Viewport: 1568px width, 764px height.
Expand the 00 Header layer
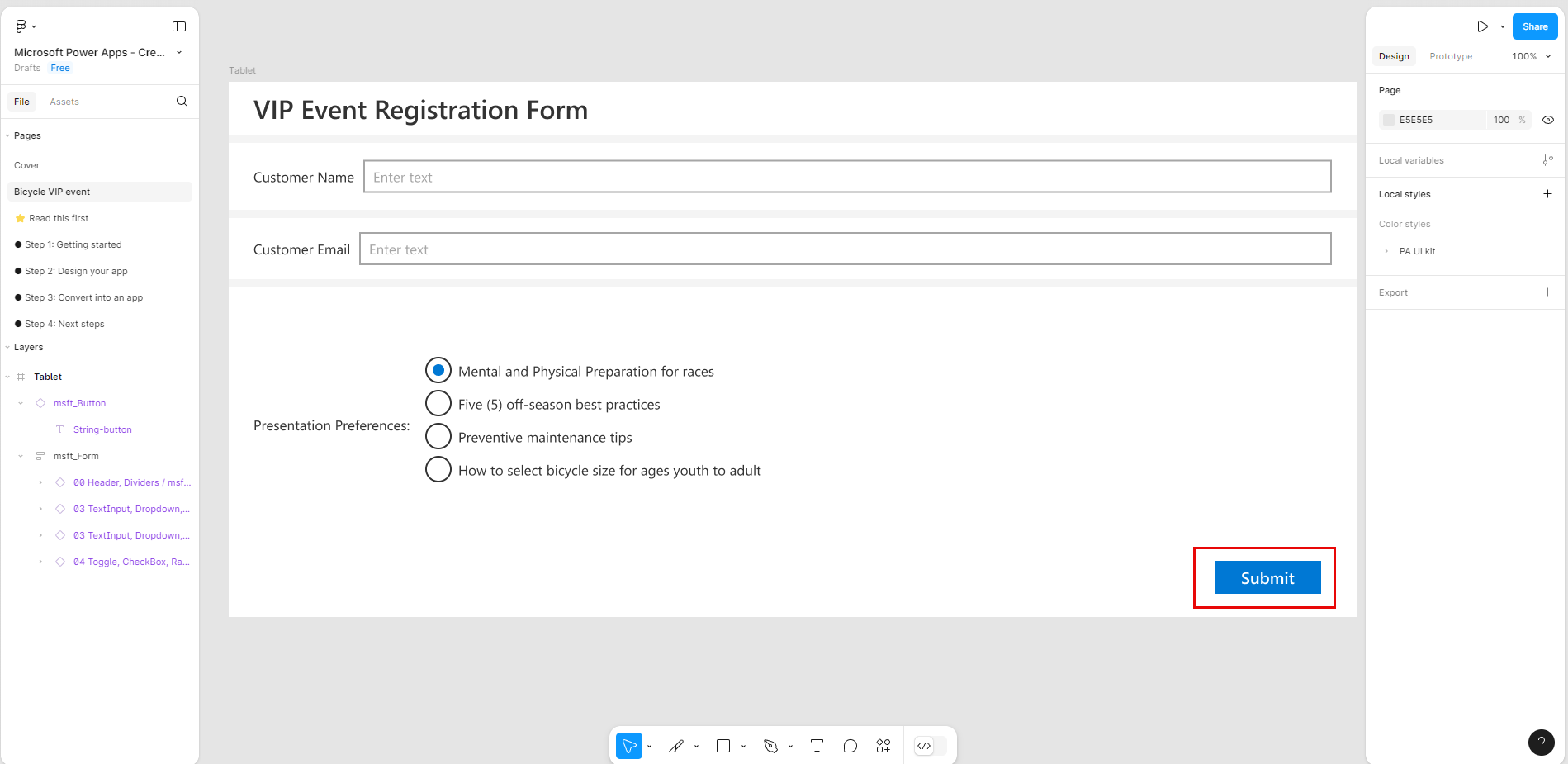click(40, 482)
